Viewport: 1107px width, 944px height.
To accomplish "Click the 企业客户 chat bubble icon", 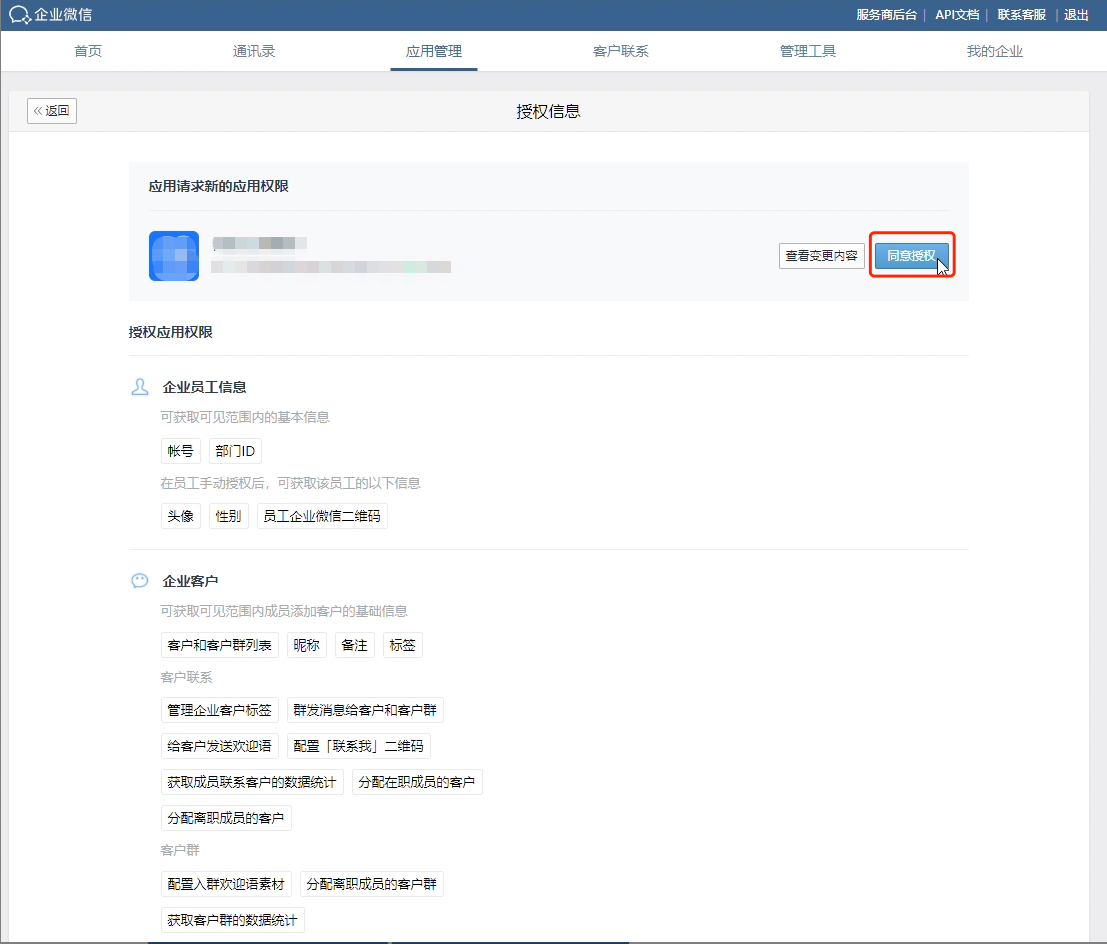I will pos(140,580).
